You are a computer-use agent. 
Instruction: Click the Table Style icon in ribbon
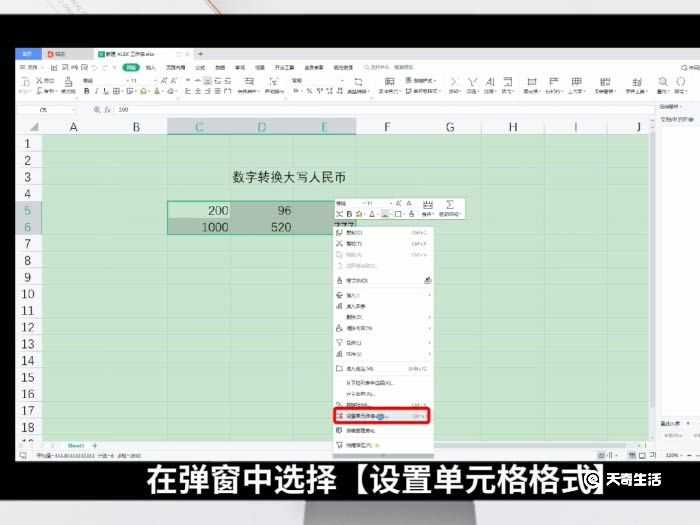[408, 81]
